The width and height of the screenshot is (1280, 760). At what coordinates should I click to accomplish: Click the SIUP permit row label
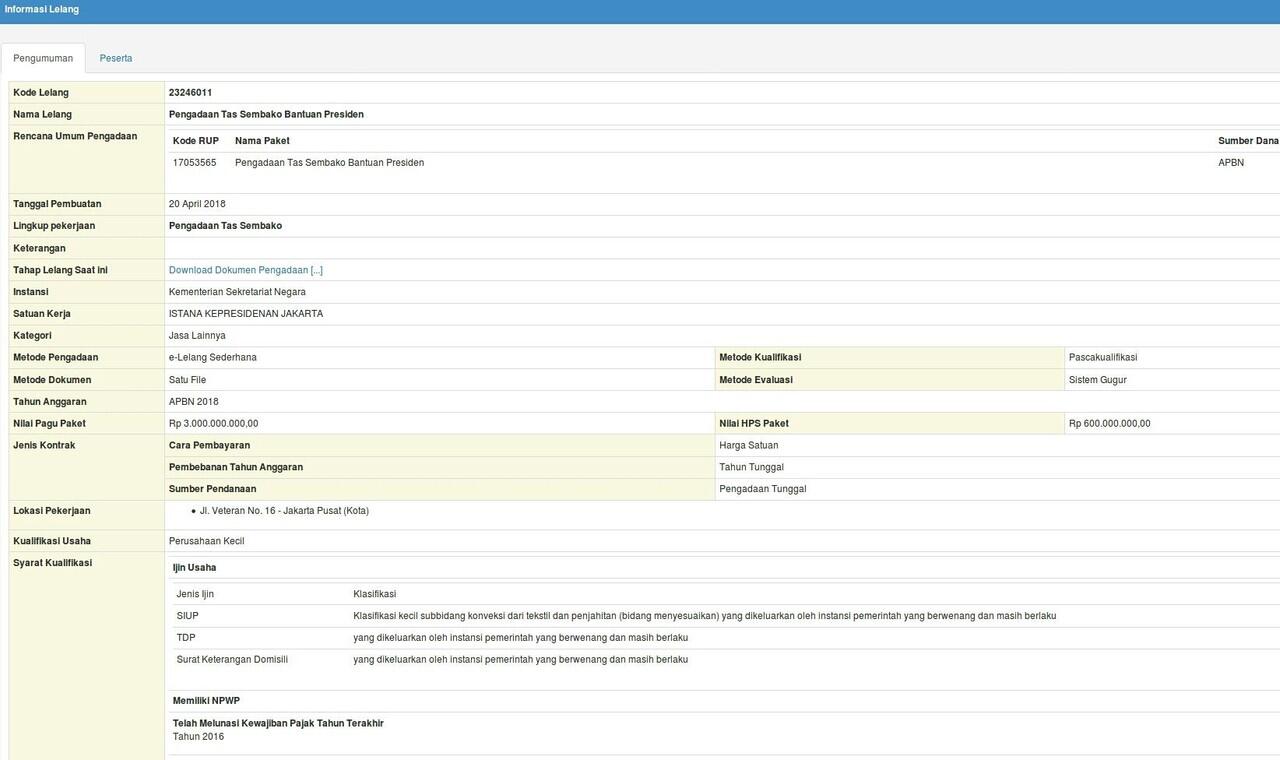tap(188, 616)
